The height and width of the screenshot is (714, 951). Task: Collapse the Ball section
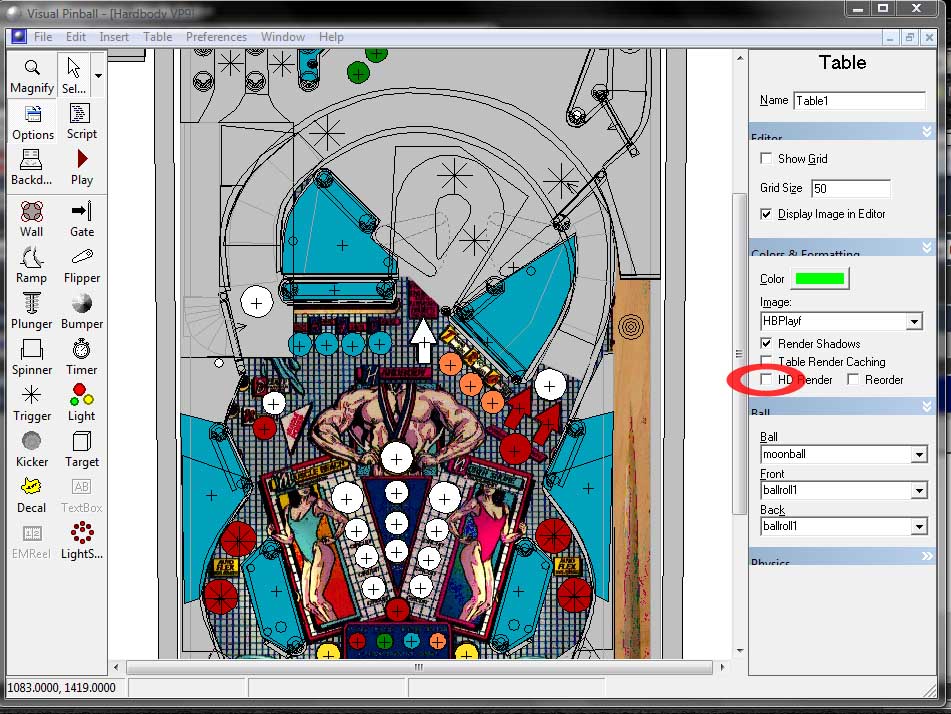[926, 406]
